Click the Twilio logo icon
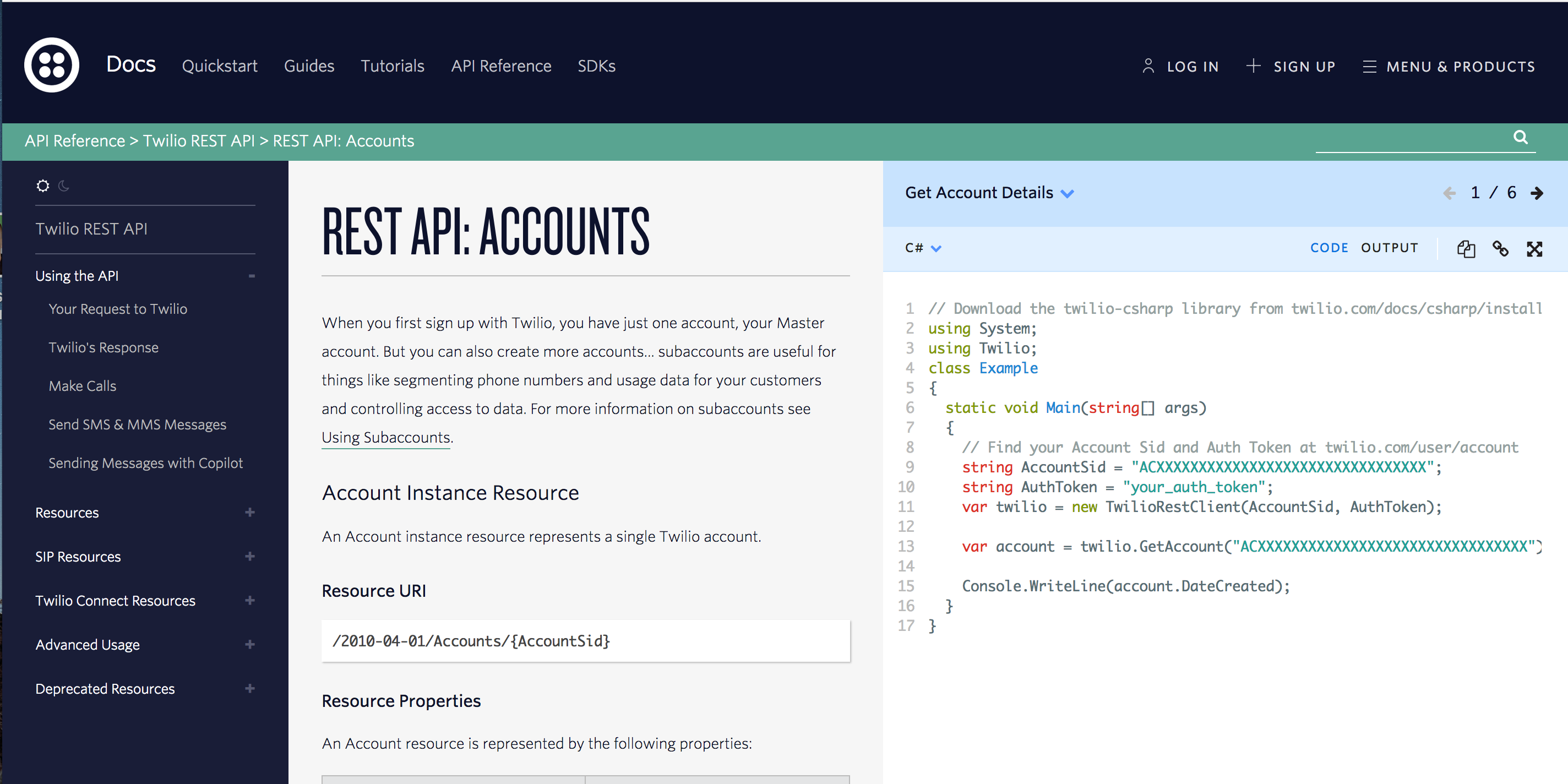 52,65
